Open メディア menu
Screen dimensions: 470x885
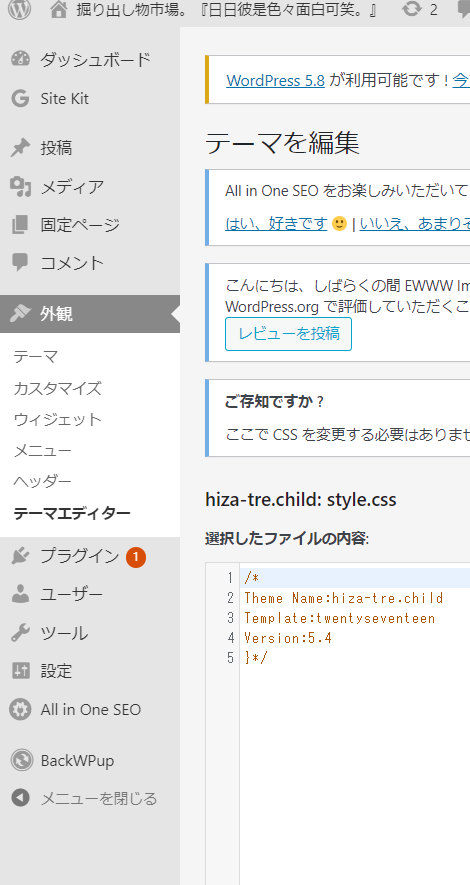72,187
